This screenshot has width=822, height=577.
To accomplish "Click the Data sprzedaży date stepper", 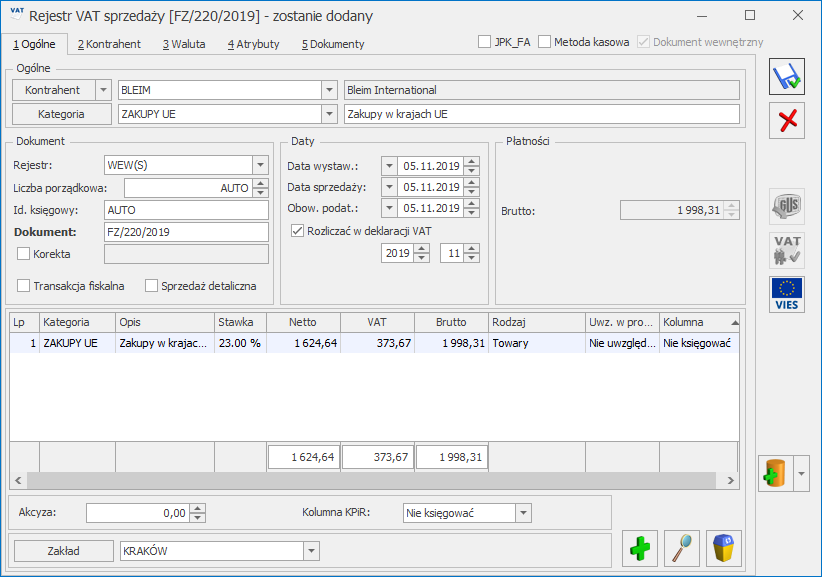I will tap(472, 187).
